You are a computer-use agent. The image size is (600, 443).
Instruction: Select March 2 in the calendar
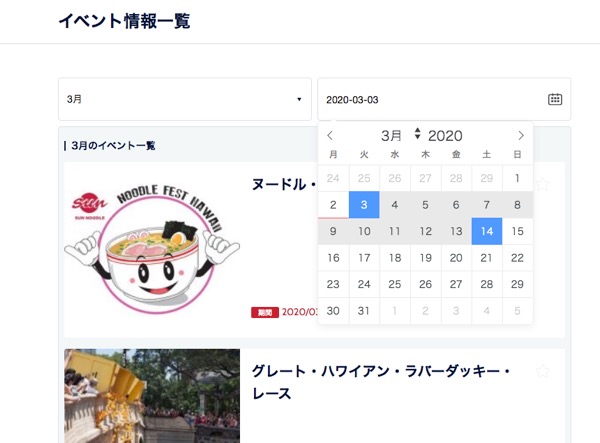point(333,205)
